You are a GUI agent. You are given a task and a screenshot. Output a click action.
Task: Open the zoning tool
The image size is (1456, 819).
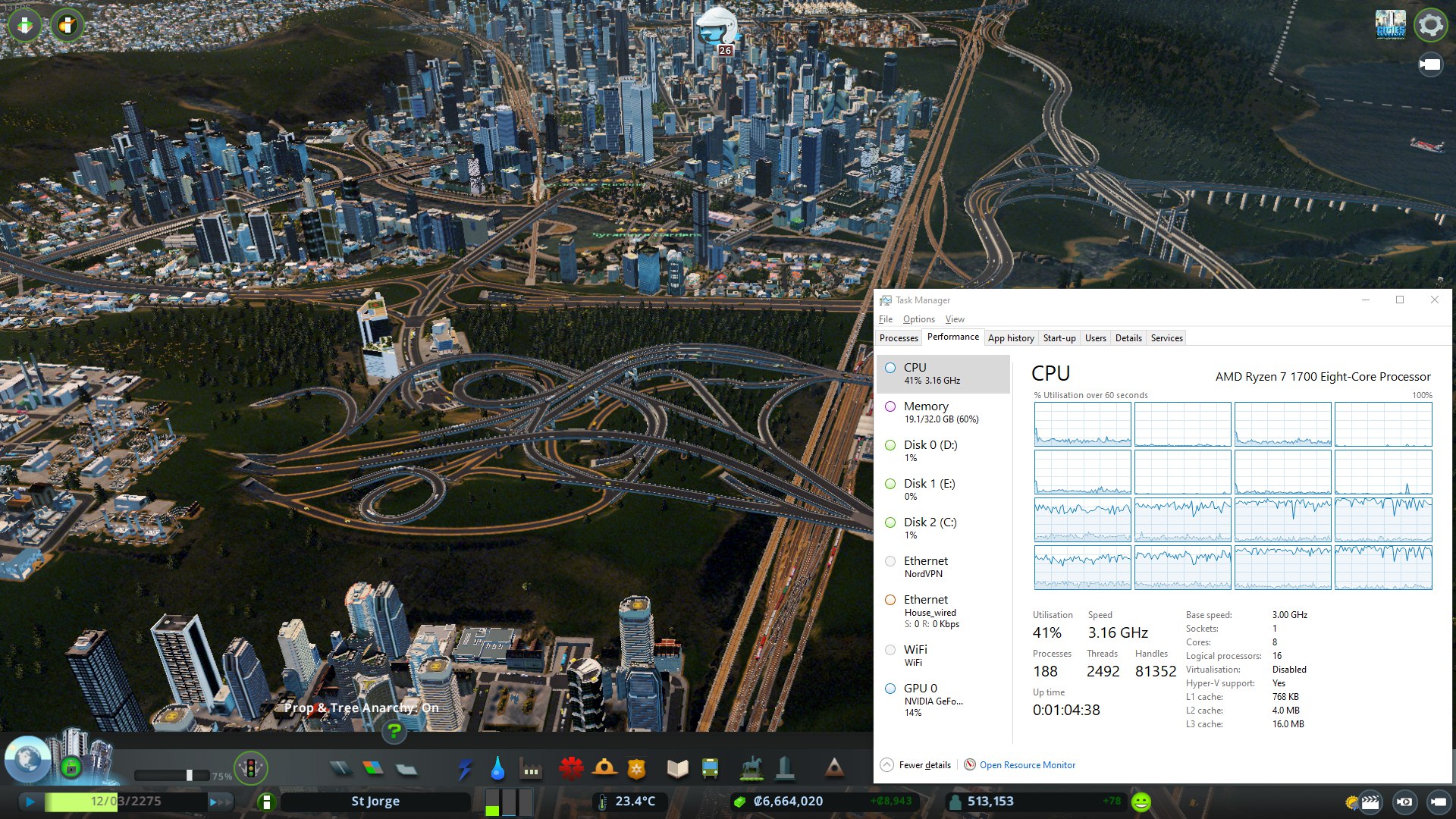[x=373, y=769]
